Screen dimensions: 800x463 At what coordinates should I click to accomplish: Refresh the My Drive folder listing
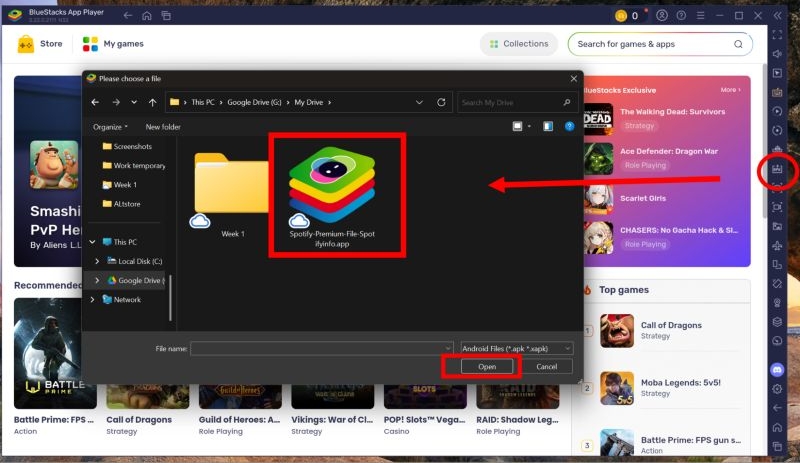pyautogui.click(x=441, y=102)
